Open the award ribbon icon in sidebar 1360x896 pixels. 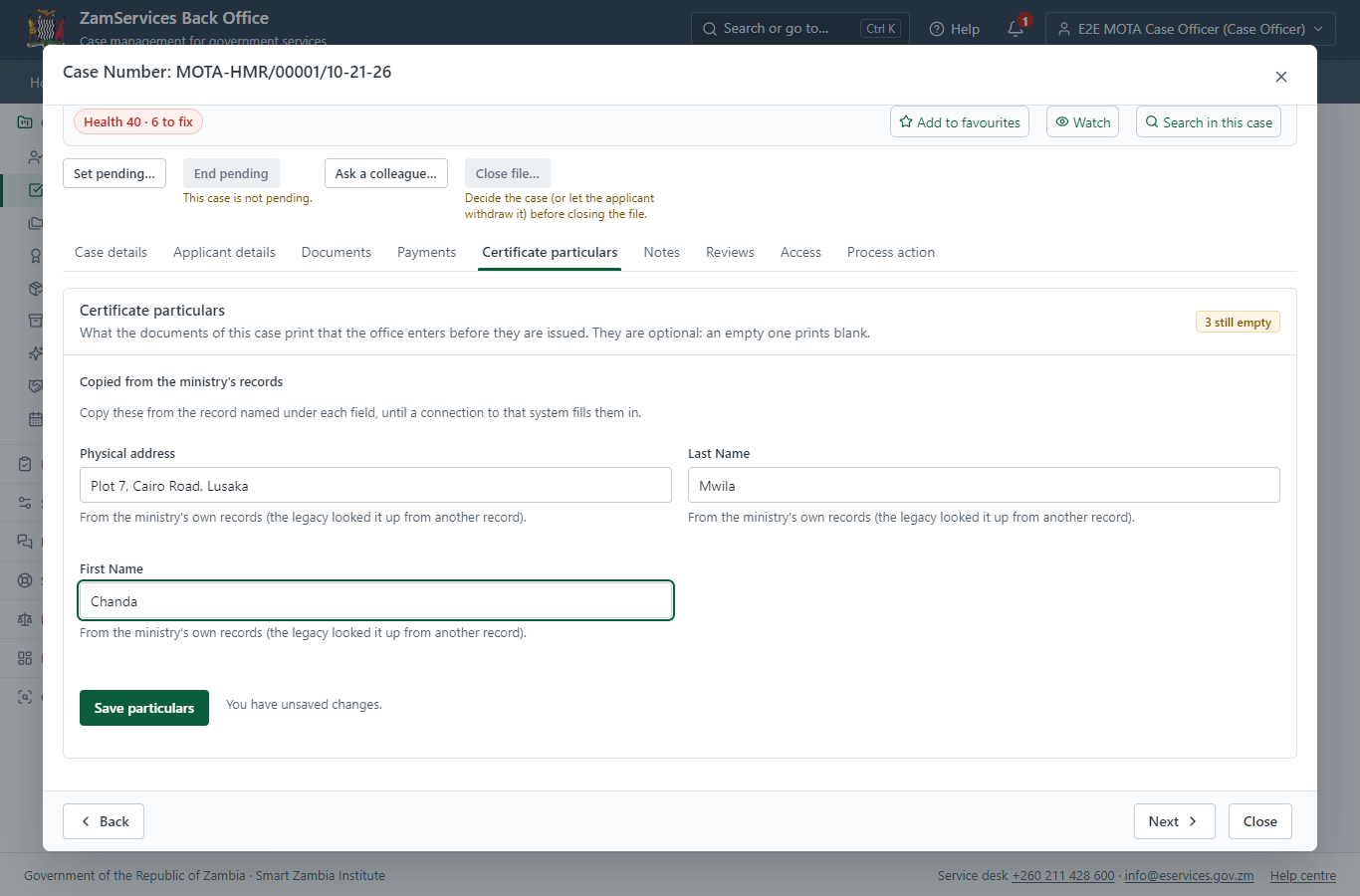click(36, 256)
